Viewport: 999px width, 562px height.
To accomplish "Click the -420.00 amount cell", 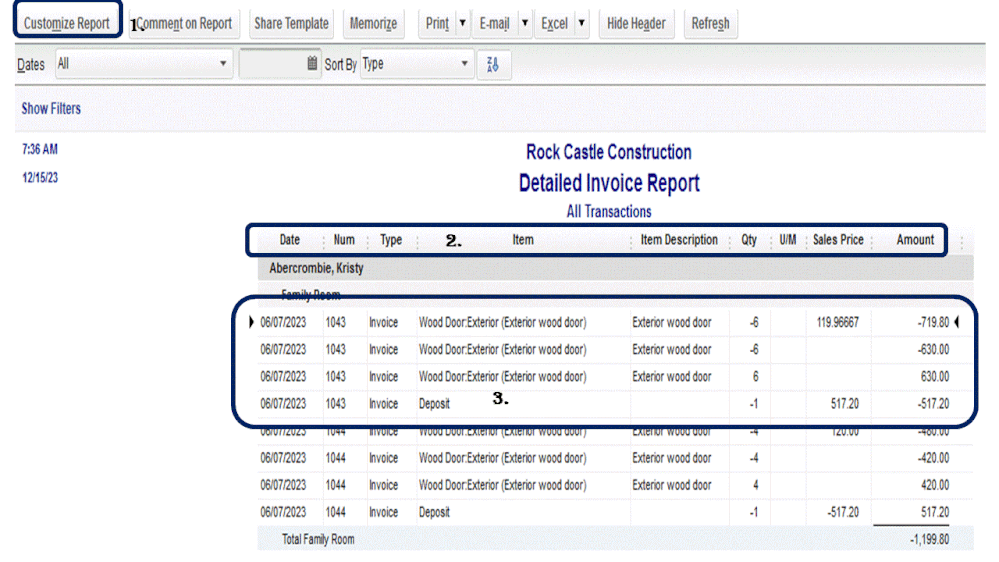I will click(933, 458).
